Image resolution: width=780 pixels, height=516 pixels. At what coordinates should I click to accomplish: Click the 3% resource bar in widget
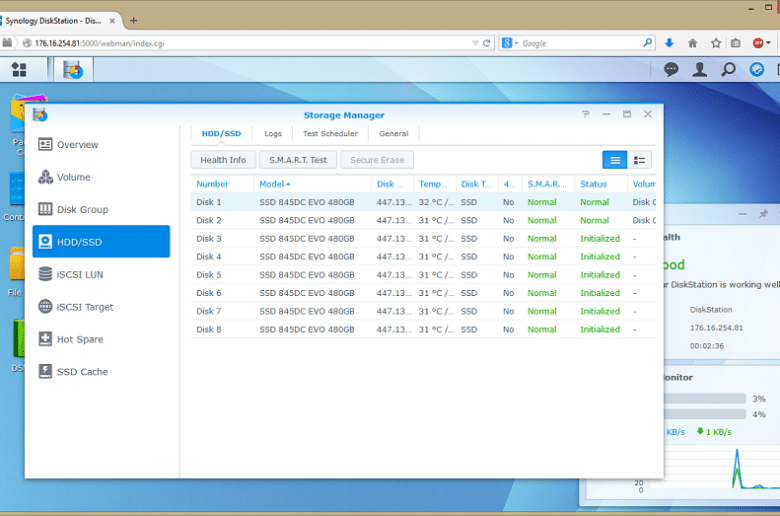tap(705, 399)
